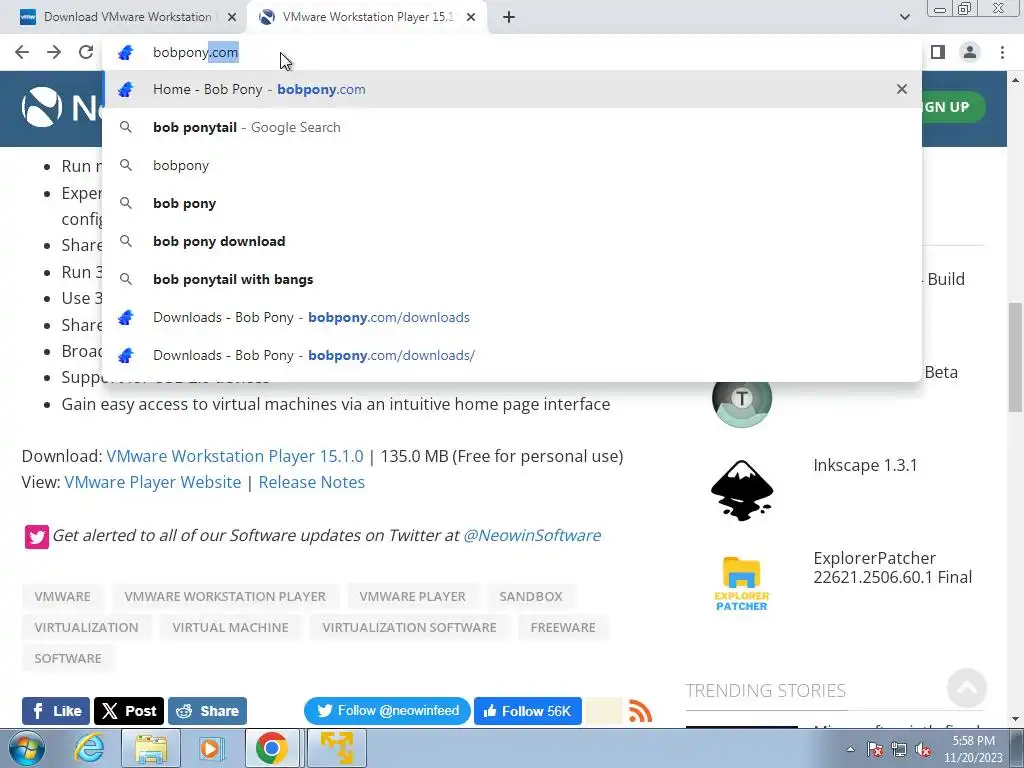The width and height of the screenshot is (1024, 768).
Task: Click the Chrome taskbar icon
Action: tap(272, 748)
